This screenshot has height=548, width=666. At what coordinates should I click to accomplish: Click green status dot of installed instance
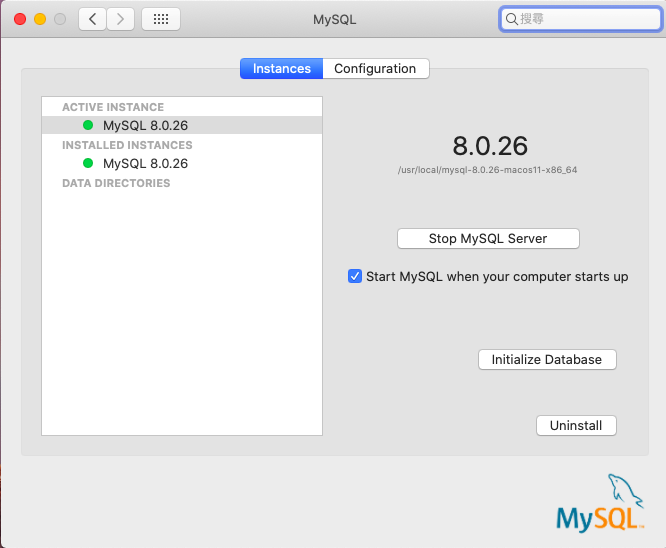88,163
